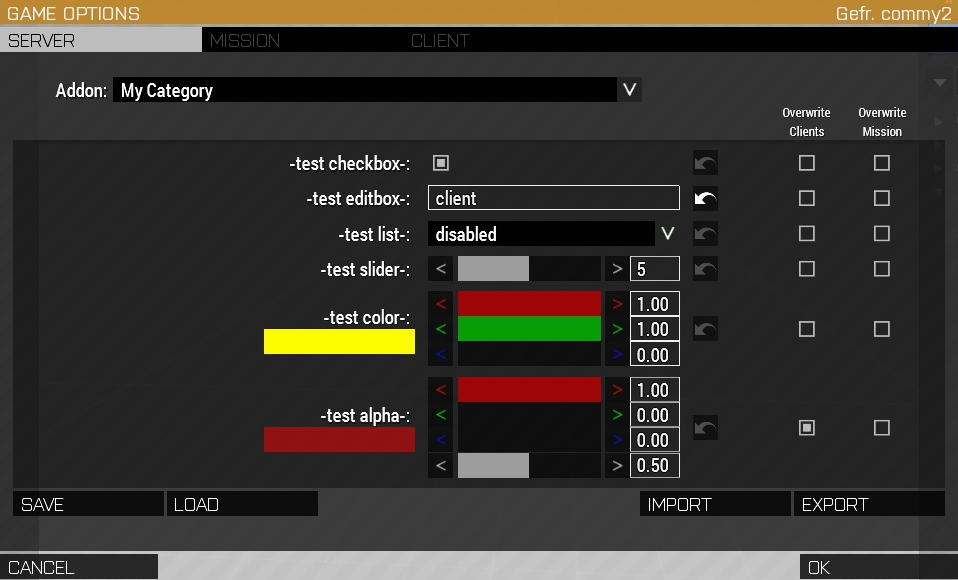
Task: Enable Overwrite Mission for test checkbox
Action: click(x=882, y=163)
